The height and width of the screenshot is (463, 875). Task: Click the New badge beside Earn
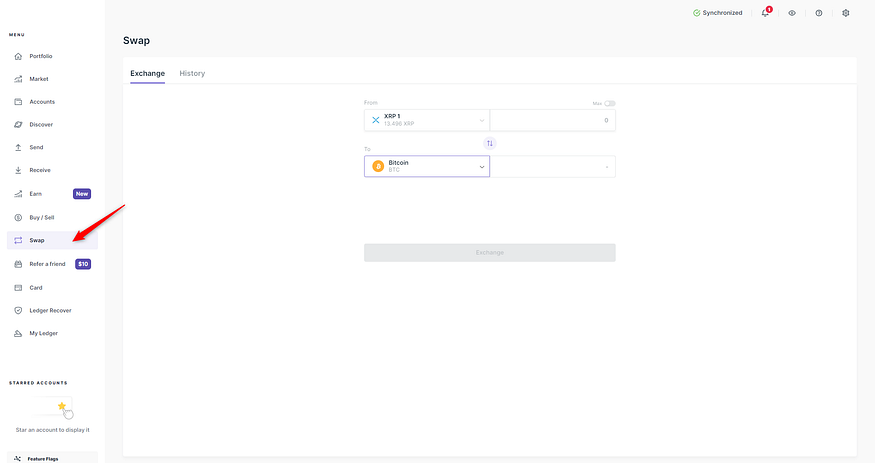82,194
